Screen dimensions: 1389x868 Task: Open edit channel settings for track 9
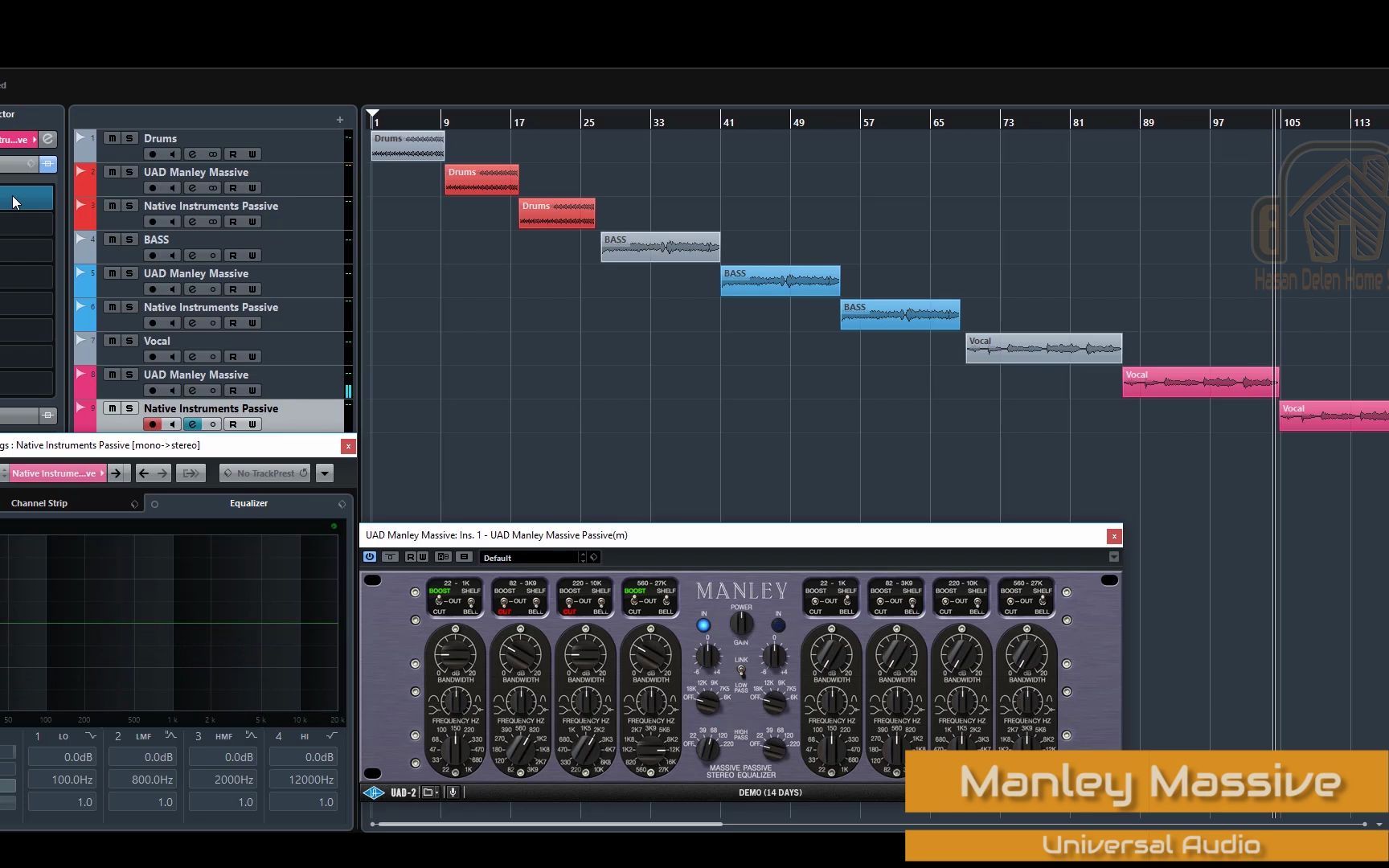[192, 424]
